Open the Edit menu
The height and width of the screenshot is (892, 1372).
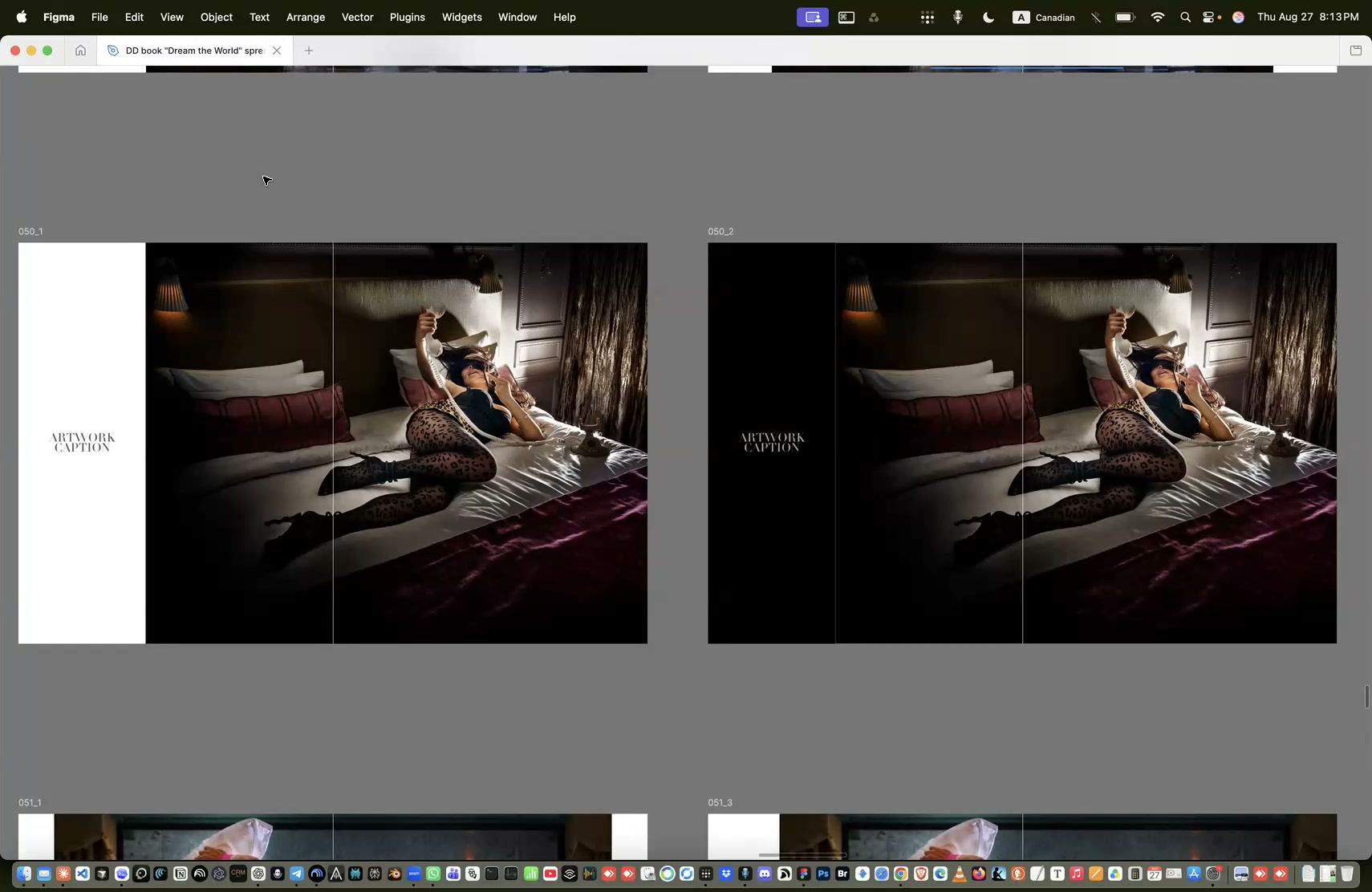coord(134,17)
